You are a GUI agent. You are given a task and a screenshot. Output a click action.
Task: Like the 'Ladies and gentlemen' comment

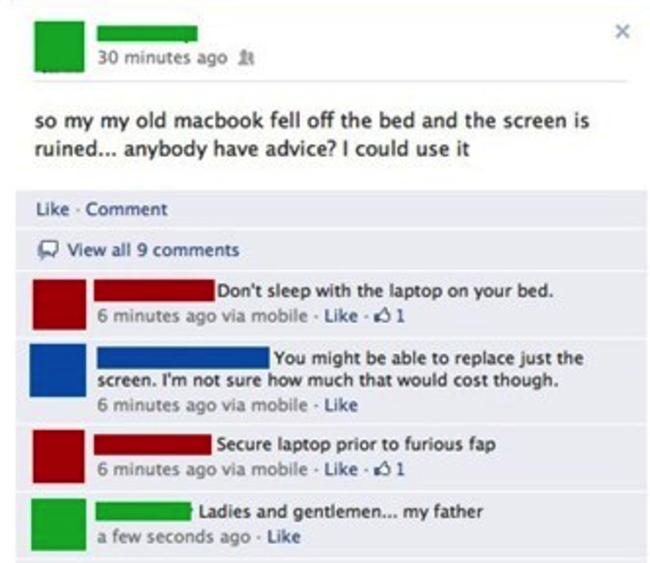coord(284,537)
